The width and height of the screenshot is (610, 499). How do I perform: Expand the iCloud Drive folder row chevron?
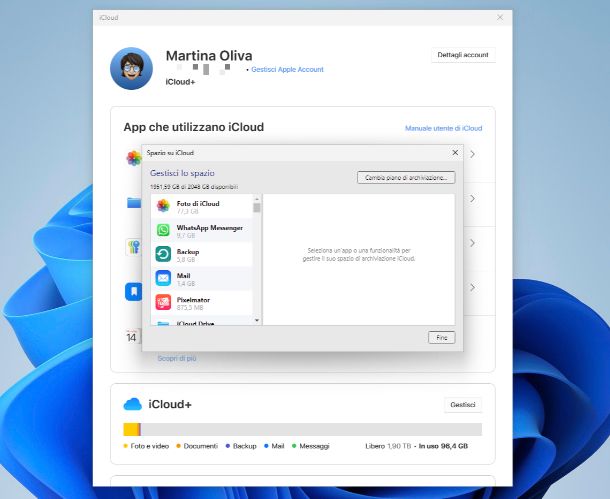472,199
